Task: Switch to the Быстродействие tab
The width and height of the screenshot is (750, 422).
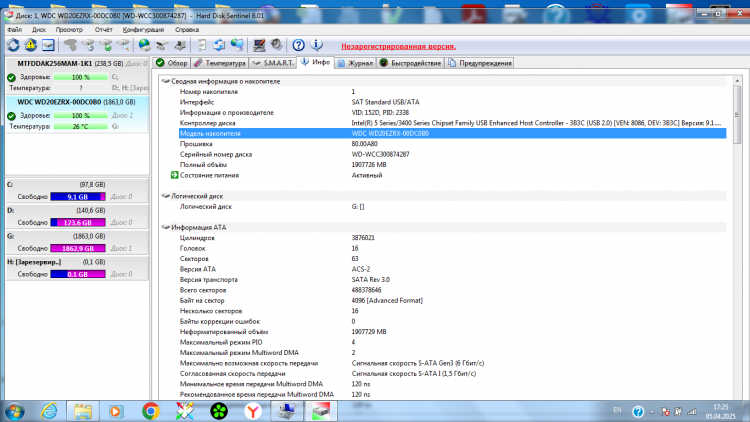Action: [x=410, y=63]
